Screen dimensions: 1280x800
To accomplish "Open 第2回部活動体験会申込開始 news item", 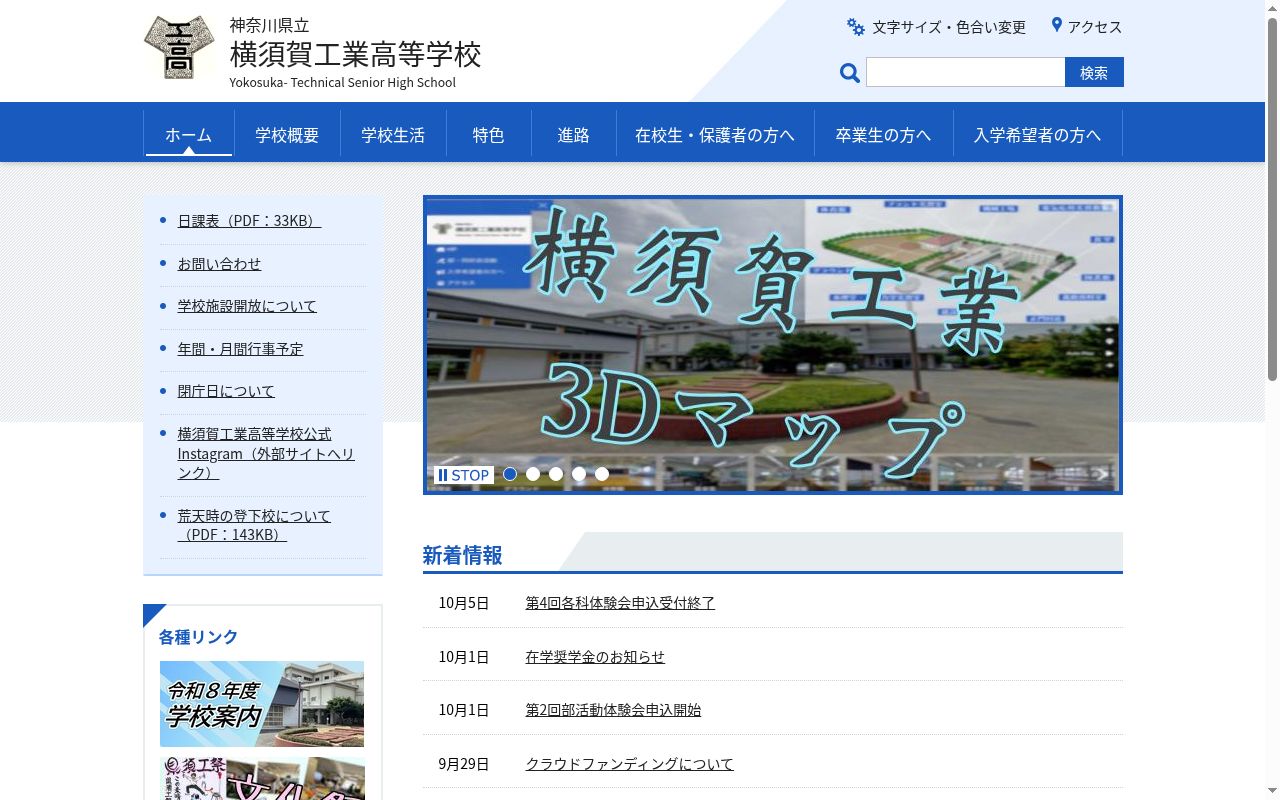I will click(x=613, y=710).
